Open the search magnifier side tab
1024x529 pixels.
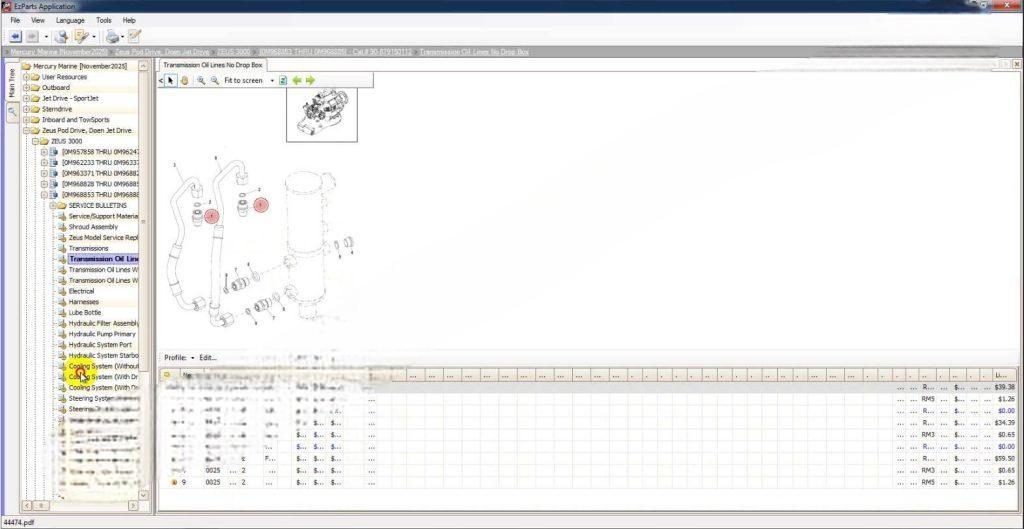click(x=12, y=113)
